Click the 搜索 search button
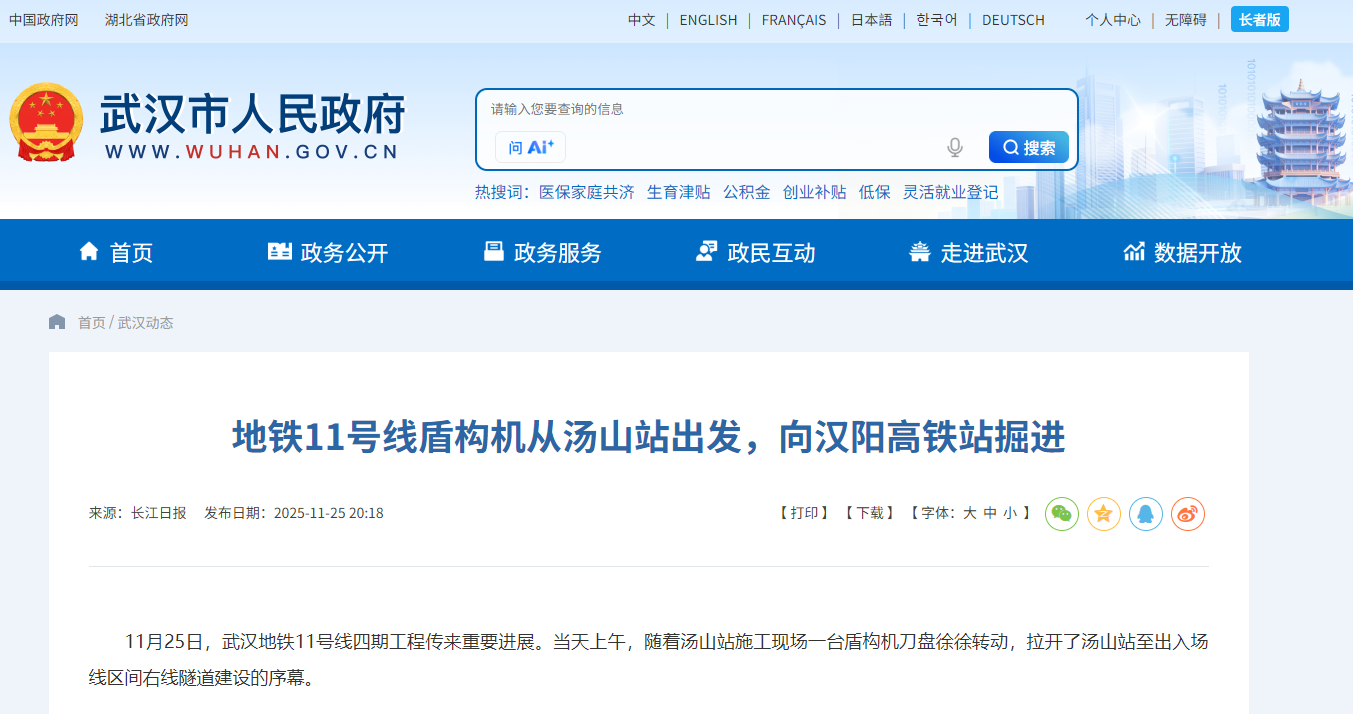The width and height of the screenshot is (1353, 714). click(x=1028, y=148)
